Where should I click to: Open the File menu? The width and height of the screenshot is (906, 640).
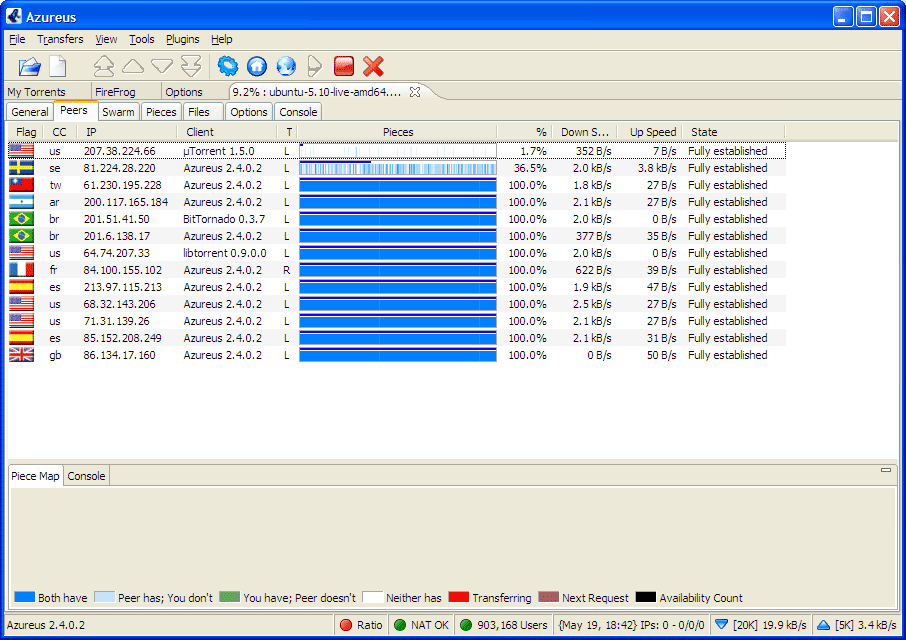tap(17, 39)
